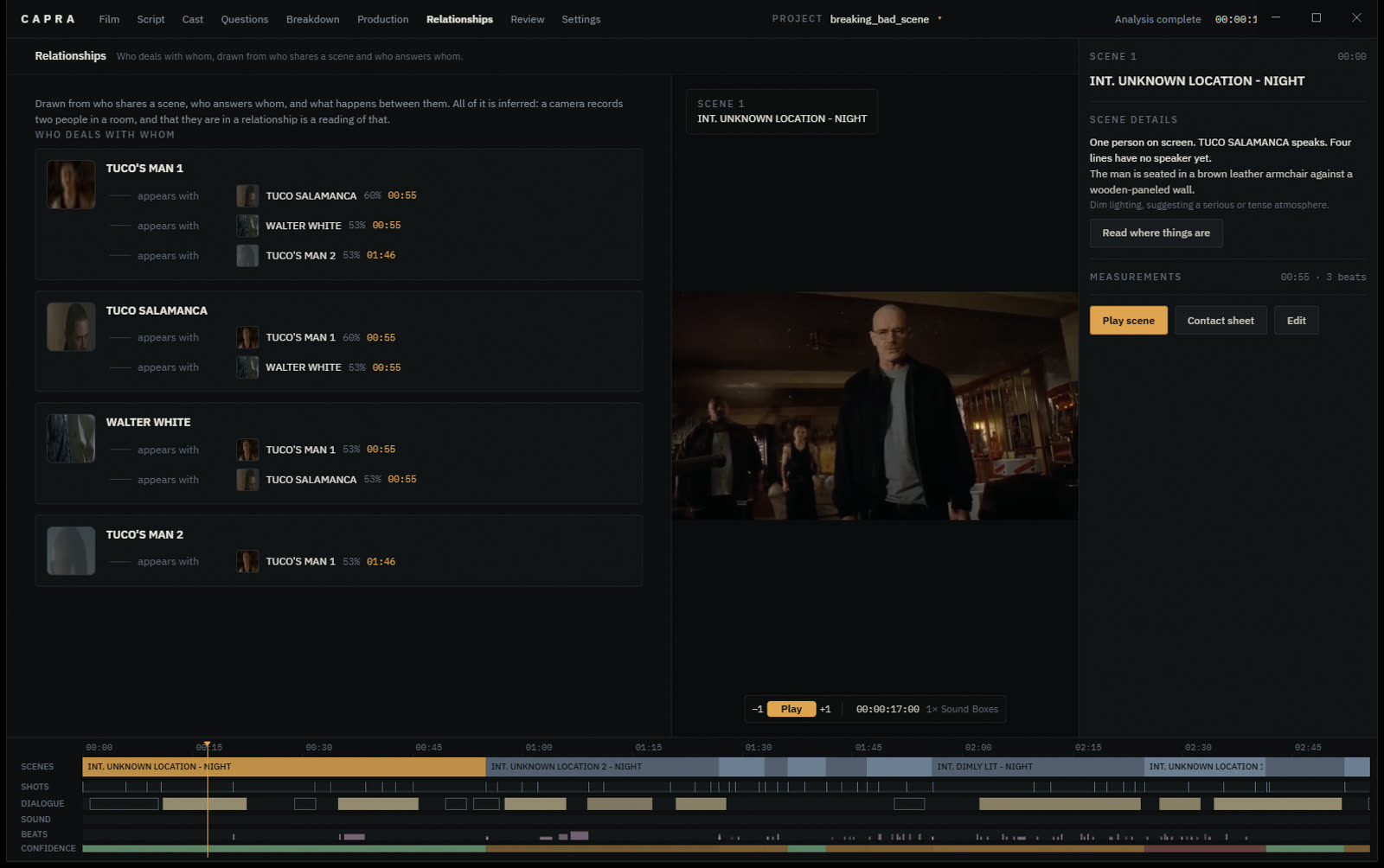Change the 1× playback speed

click(932, 709)
